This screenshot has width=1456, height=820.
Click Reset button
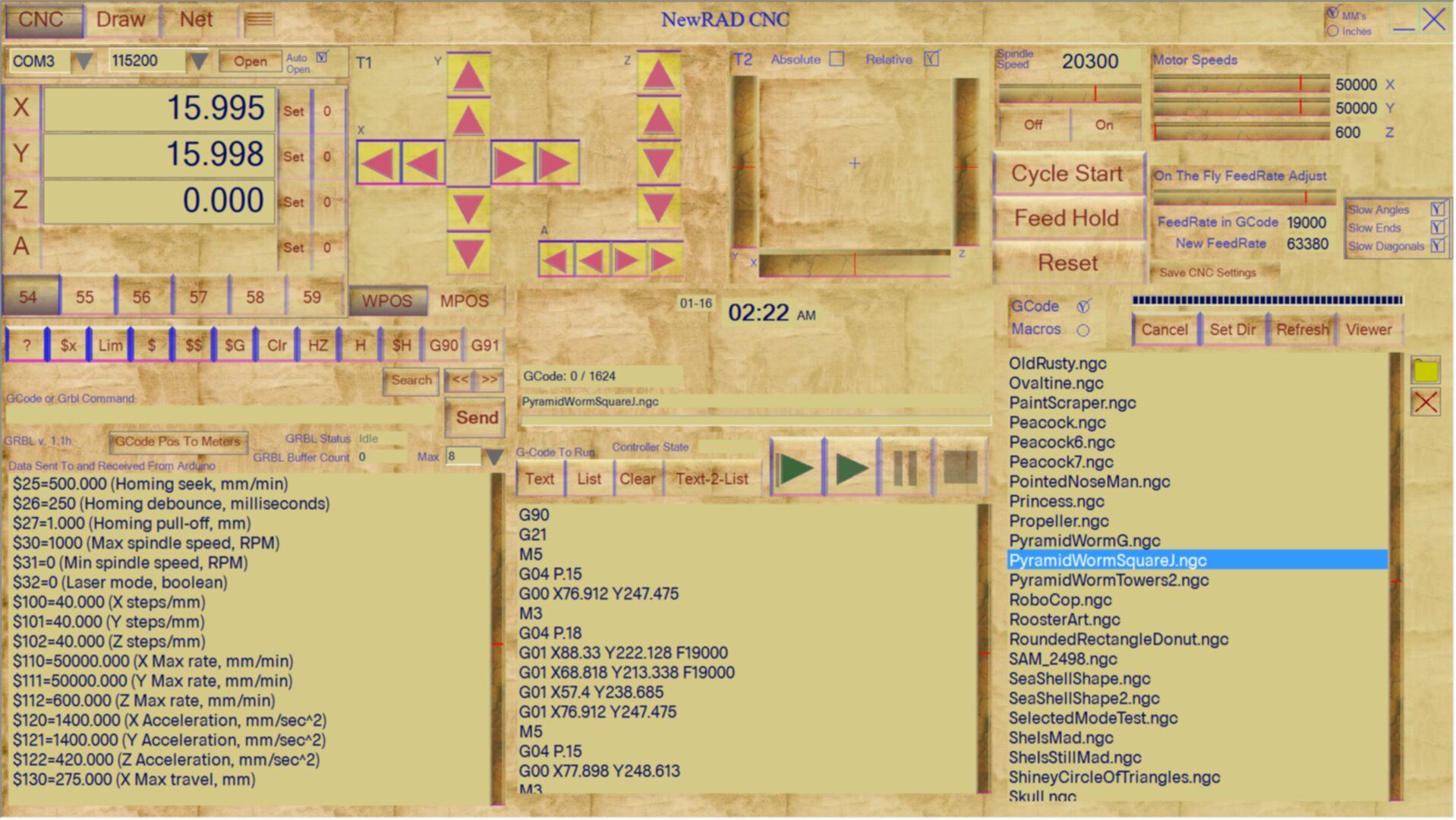tap(1067, 263)
